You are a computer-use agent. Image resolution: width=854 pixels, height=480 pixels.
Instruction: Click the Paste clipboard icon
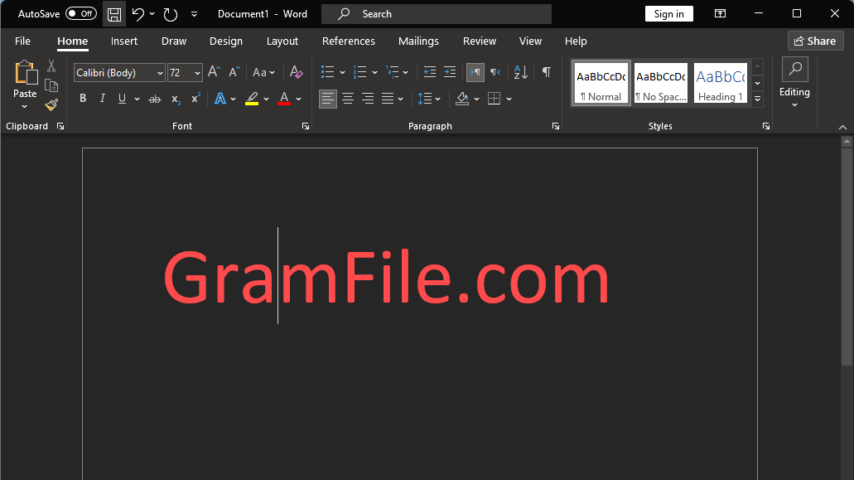click(25, 73)
